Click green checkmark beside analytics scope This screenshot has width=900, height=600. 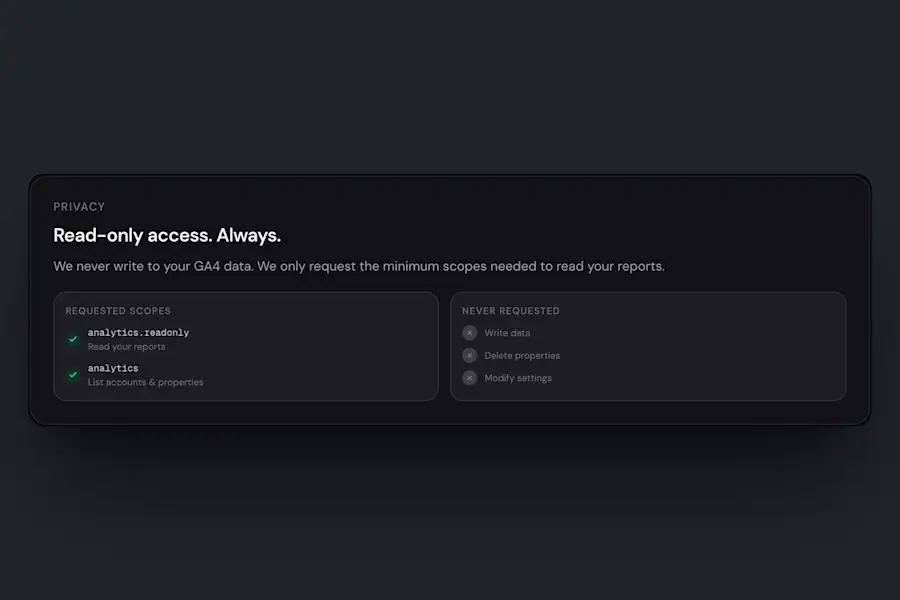tap(73, 375)
